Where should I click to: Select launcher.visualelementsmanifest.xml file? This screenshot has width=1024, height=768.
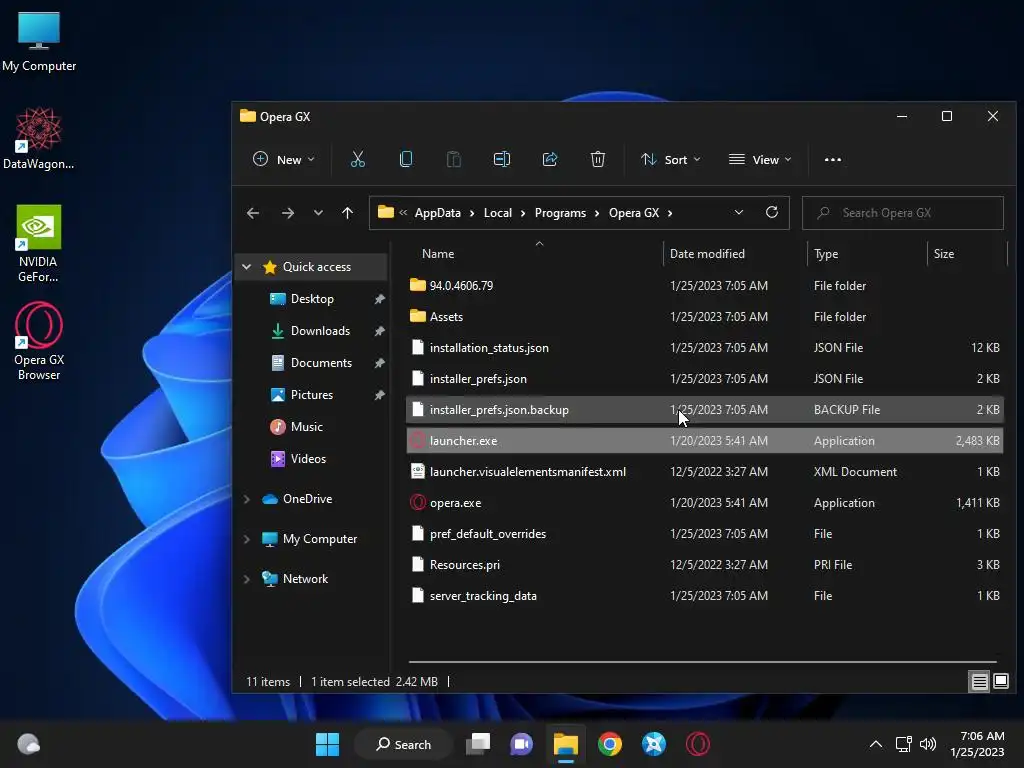tap(704, 472)
